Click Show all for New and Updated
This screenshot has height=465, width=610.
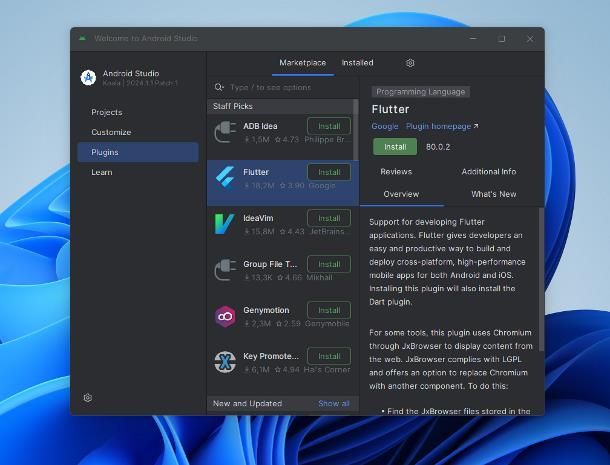point(334,404)
